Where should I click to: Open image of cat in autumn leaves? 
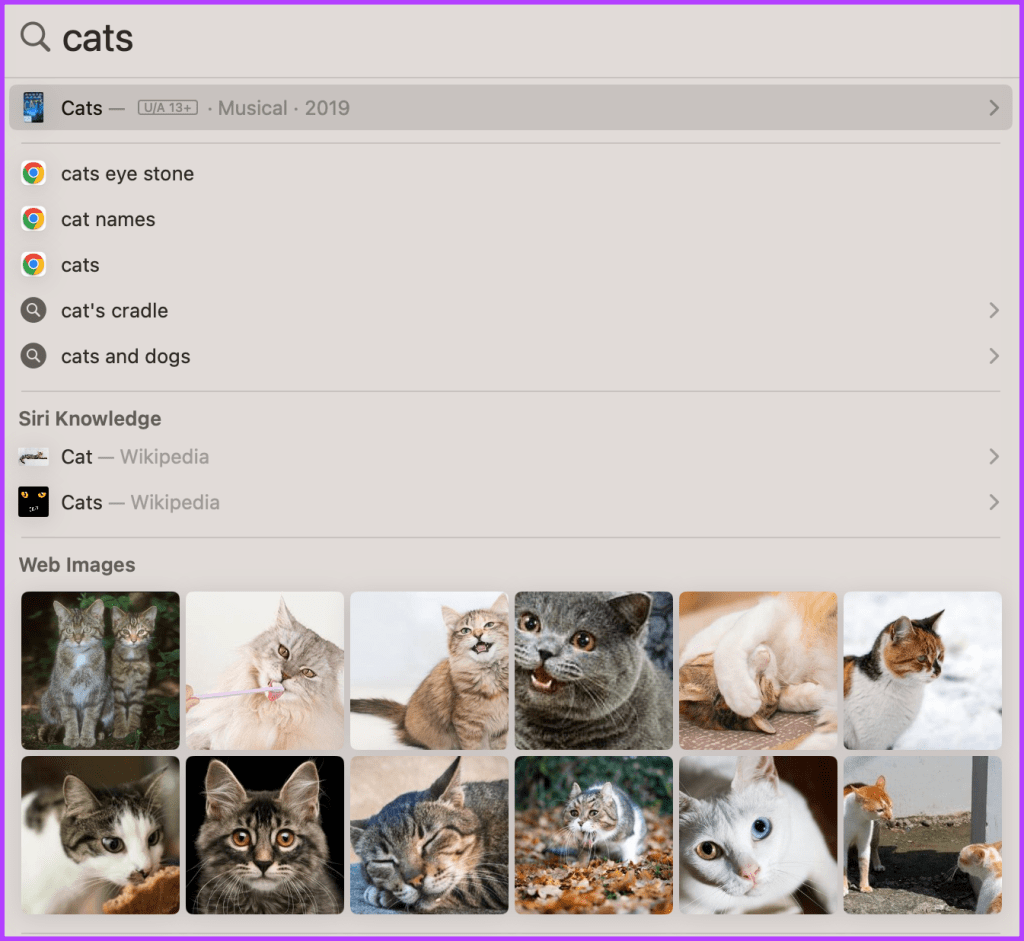(x=594, y=835)
